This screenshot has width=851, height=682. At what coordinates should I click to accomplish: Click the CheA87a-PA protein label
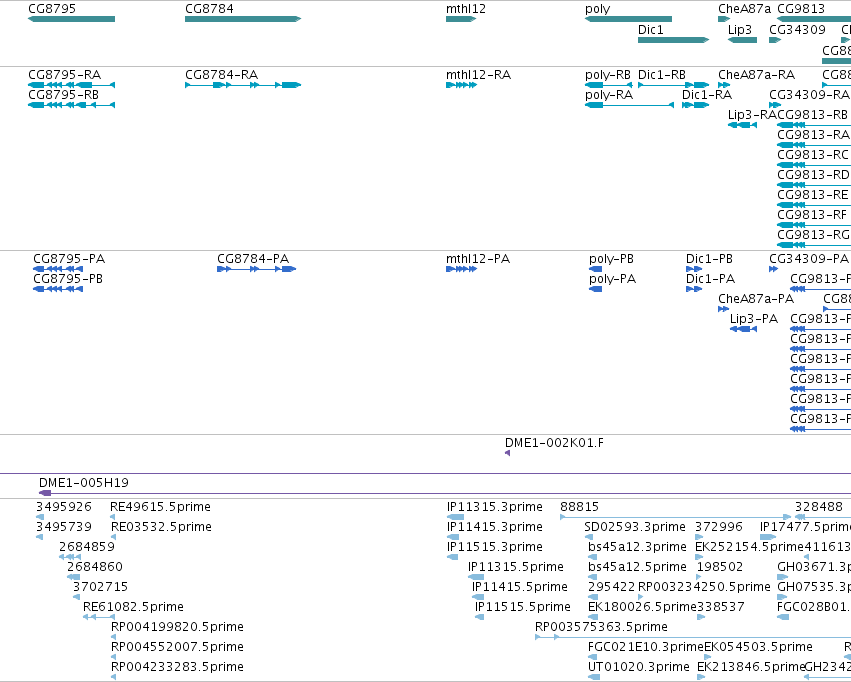tap(755, 299)
